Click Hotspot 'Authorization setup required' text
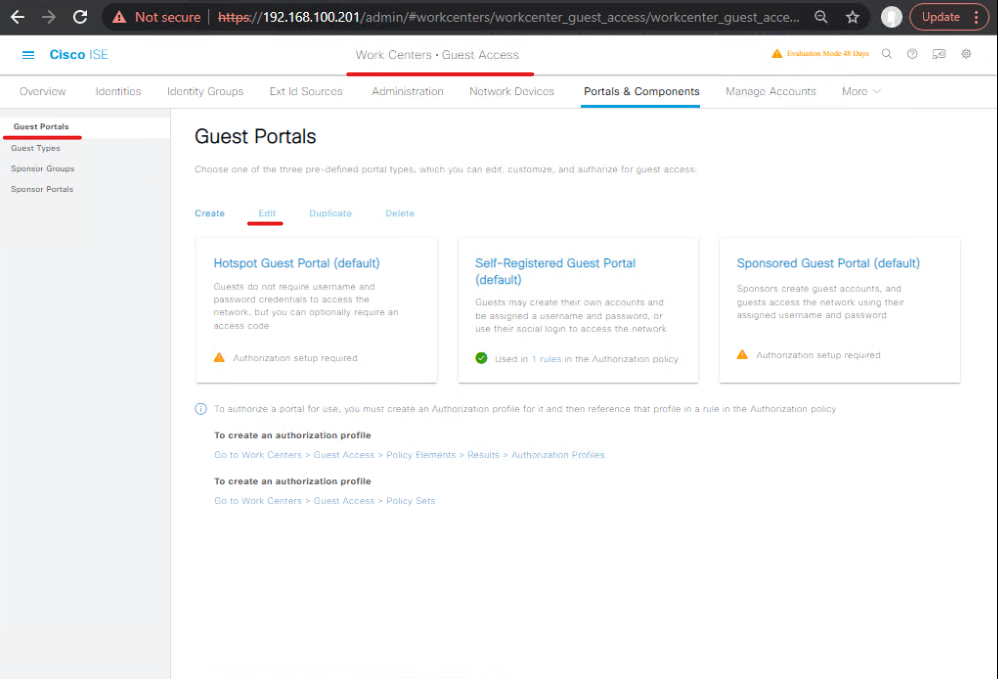Screen dimensions: 998x679 (x=295, y=358)
